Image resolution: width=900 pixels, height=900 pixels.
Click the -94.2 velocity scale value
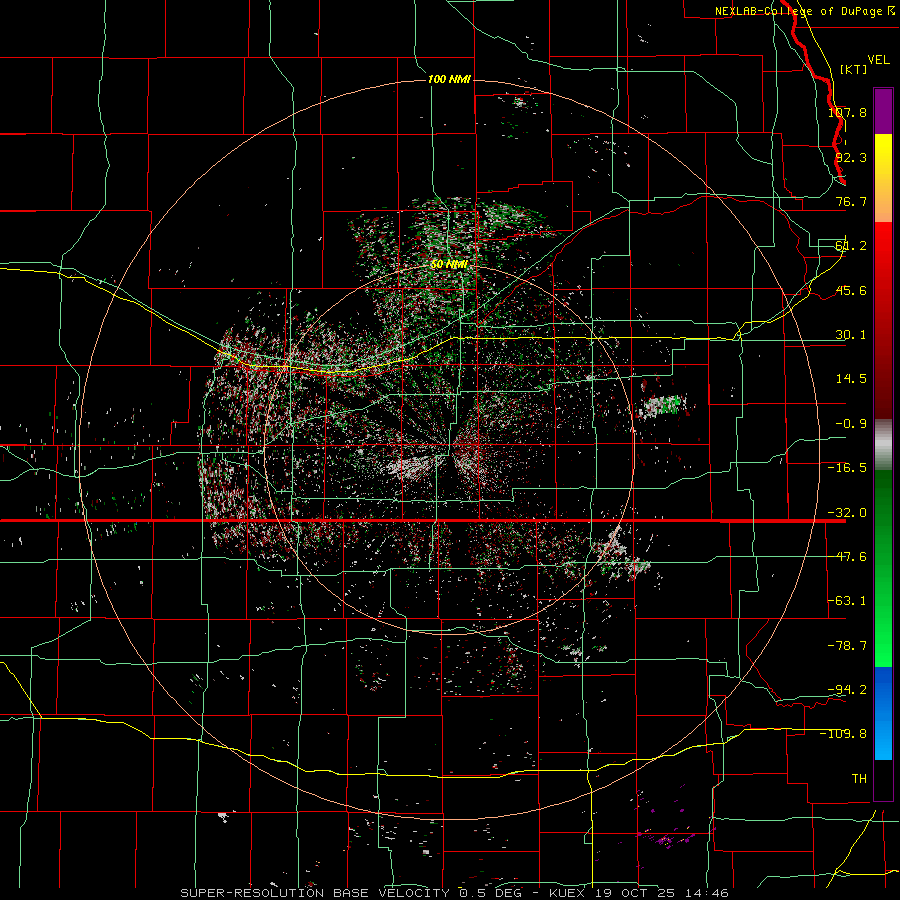coord(847,689)
